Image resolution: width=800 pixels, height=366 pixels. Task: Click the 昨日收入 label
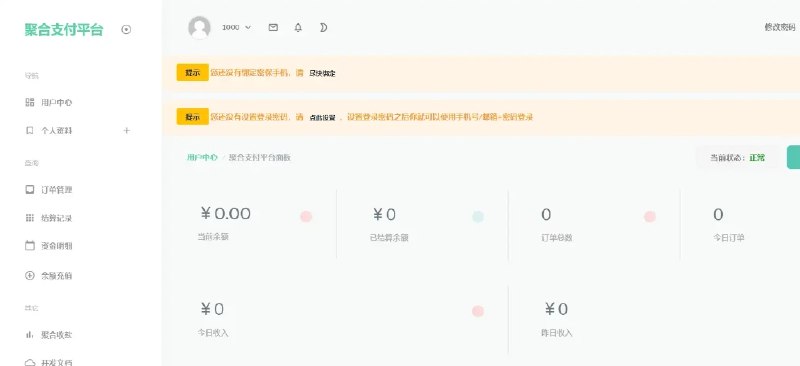[x=557, y=333]
